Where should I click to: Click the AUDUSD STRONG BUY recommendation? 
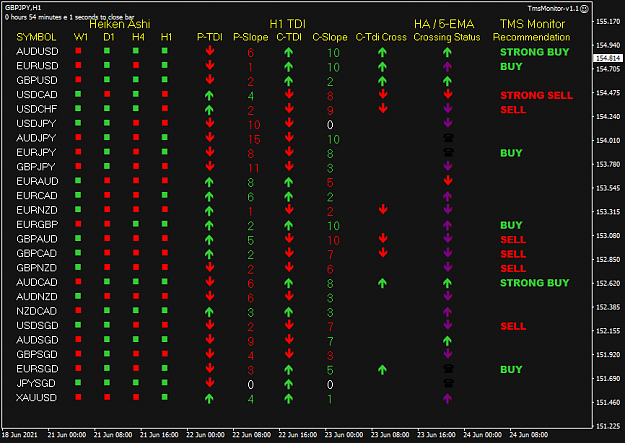tap(535, 52)
